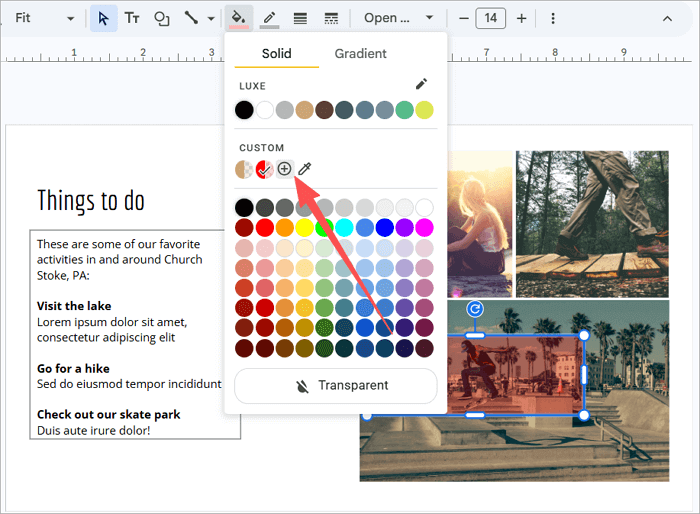Screen dimensions: 700x514
Task: Increase font size with plus button
Action: click(x=521, y=18)
